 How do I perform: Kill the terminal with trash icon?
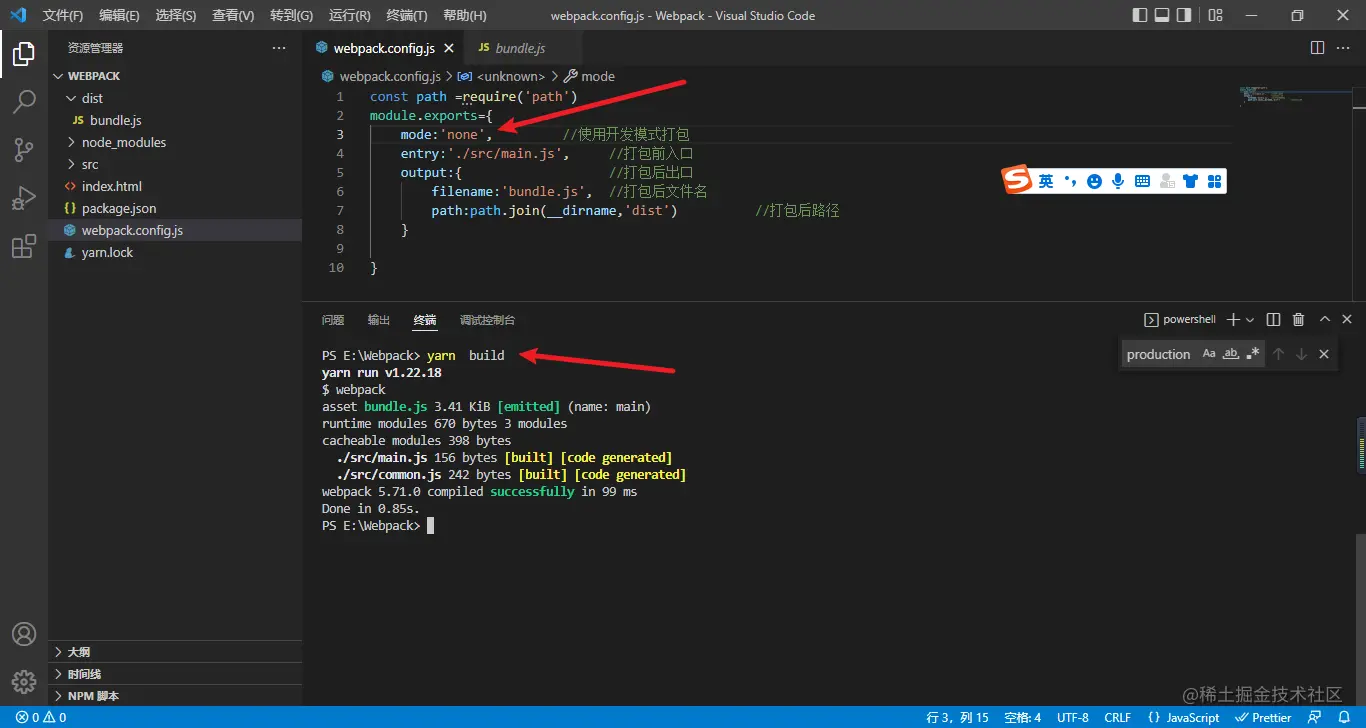tap(1299, 320)
